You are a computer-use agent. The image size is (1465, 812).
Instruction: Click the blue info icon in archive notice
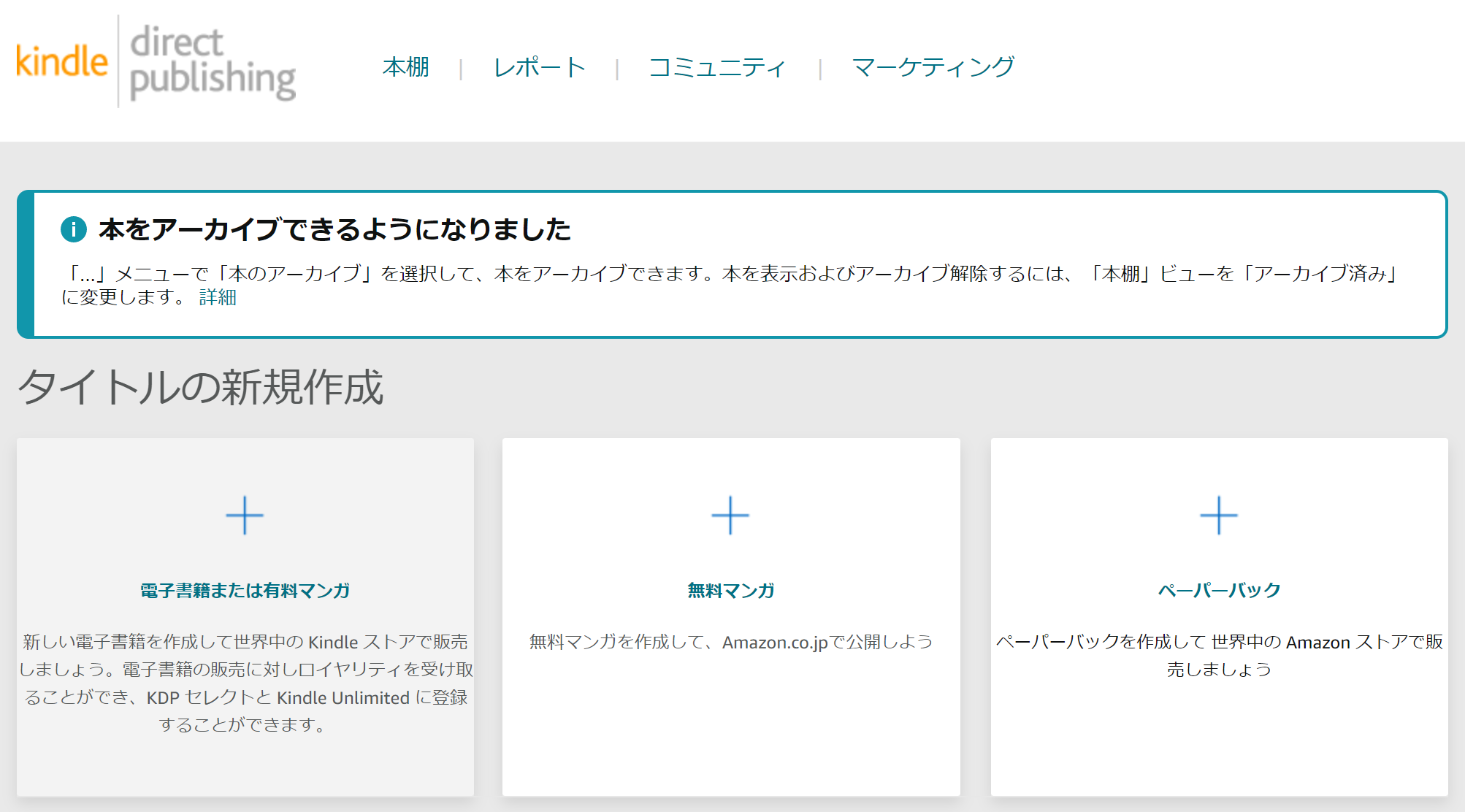pos(74,229)
